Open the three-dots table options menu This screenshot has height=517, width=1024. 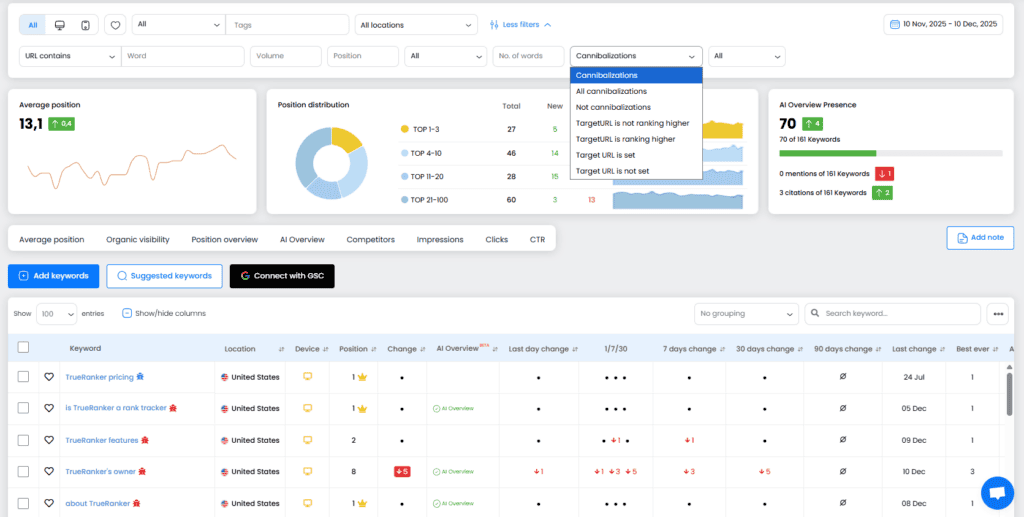[997, 314]
